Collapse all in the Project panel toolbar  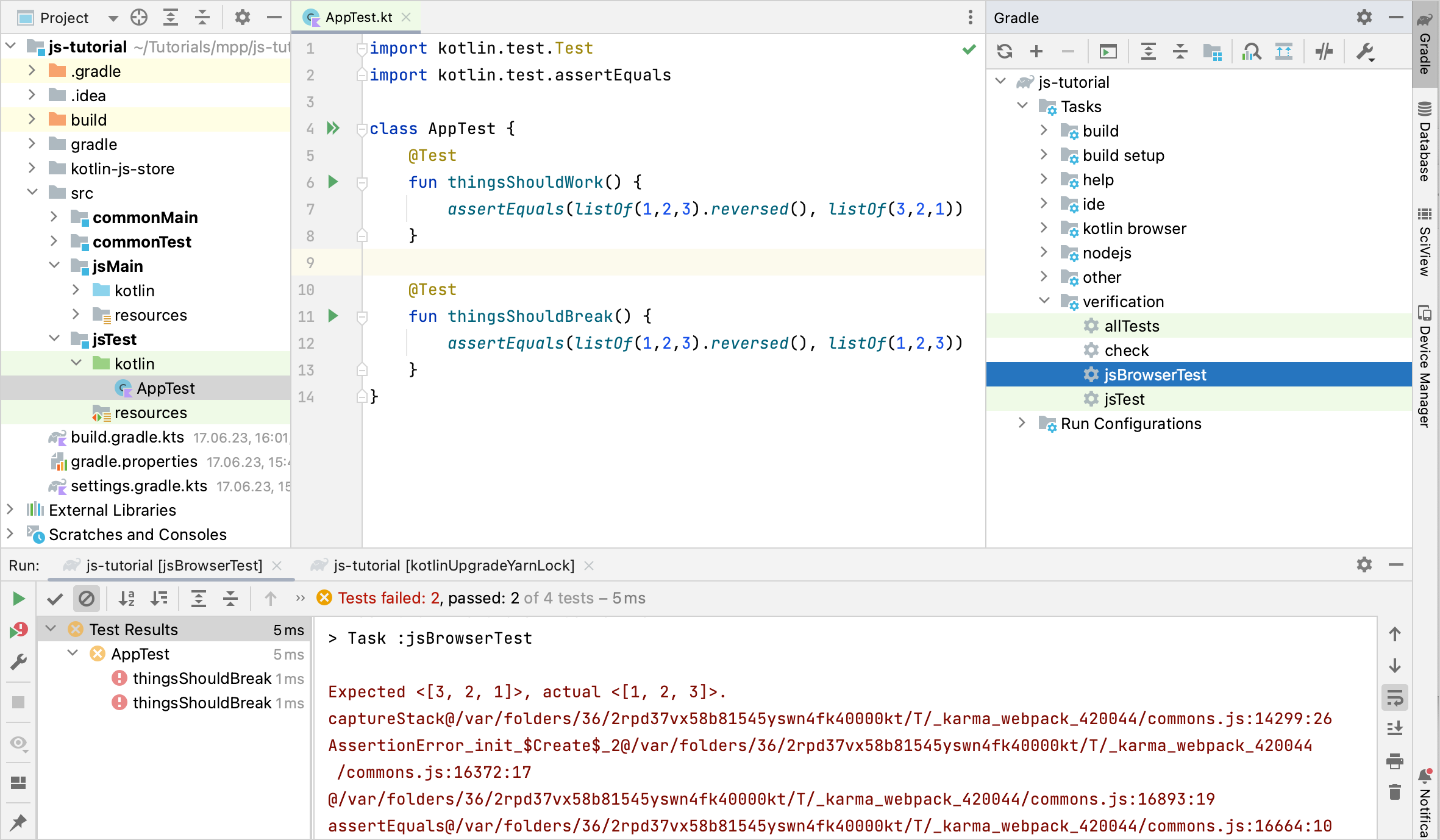pos(202,17)
